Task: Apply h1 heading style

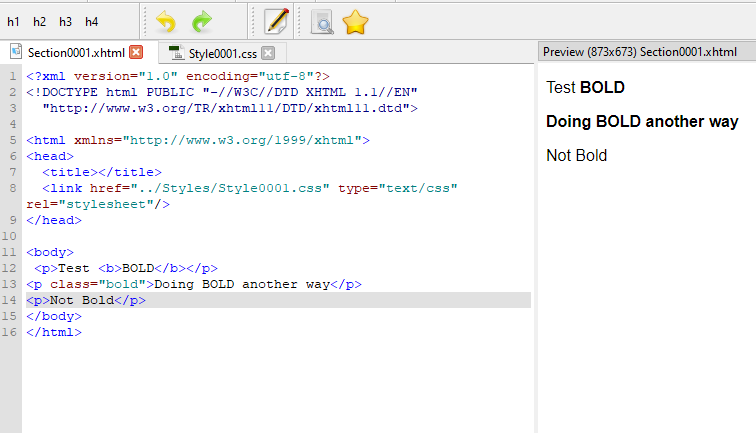Action: (13, 22)
